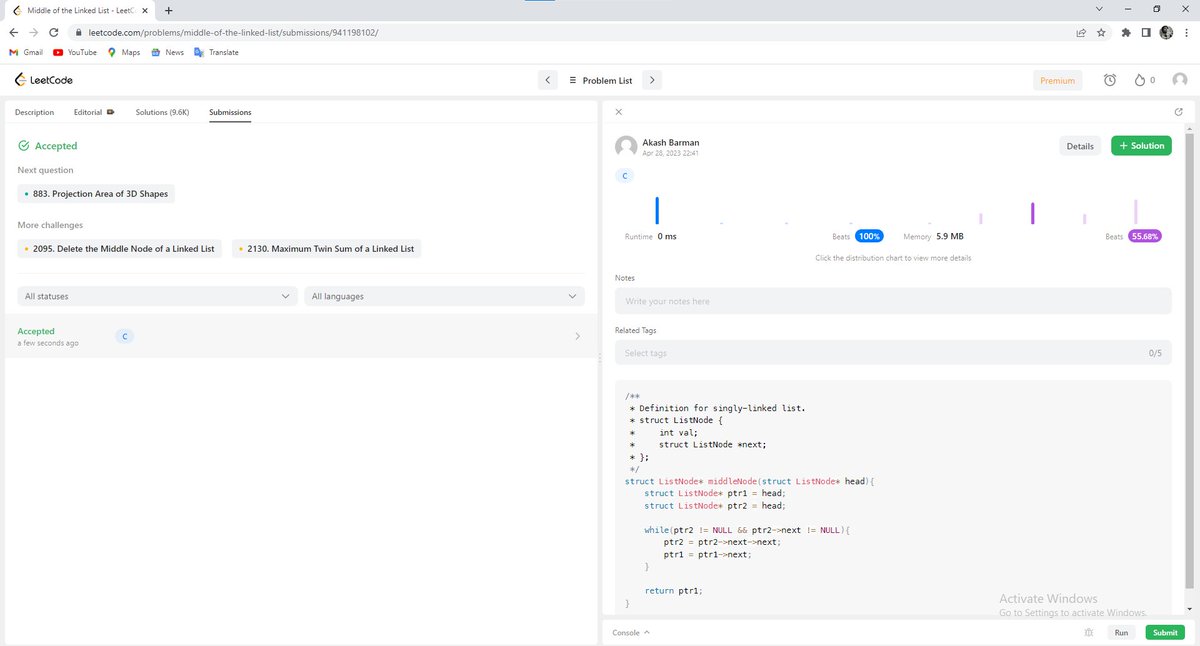Viewport: 1200px width, 646px height.
Task: Expand the All statuses dropdown
Action: point(158,296)
